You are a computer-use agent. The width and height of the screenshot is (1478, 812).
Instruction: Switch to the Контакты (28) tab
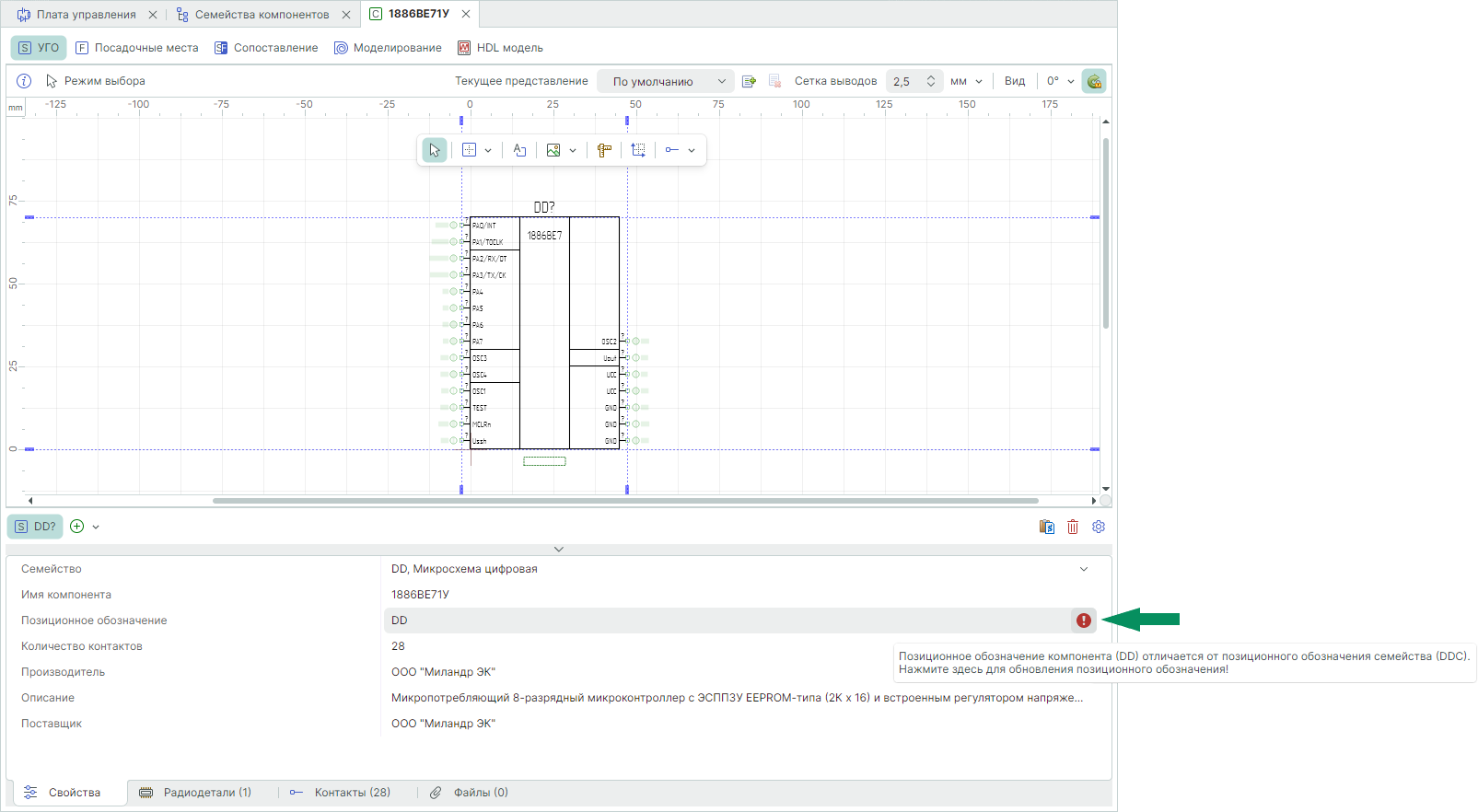click(x=340, y=793)
